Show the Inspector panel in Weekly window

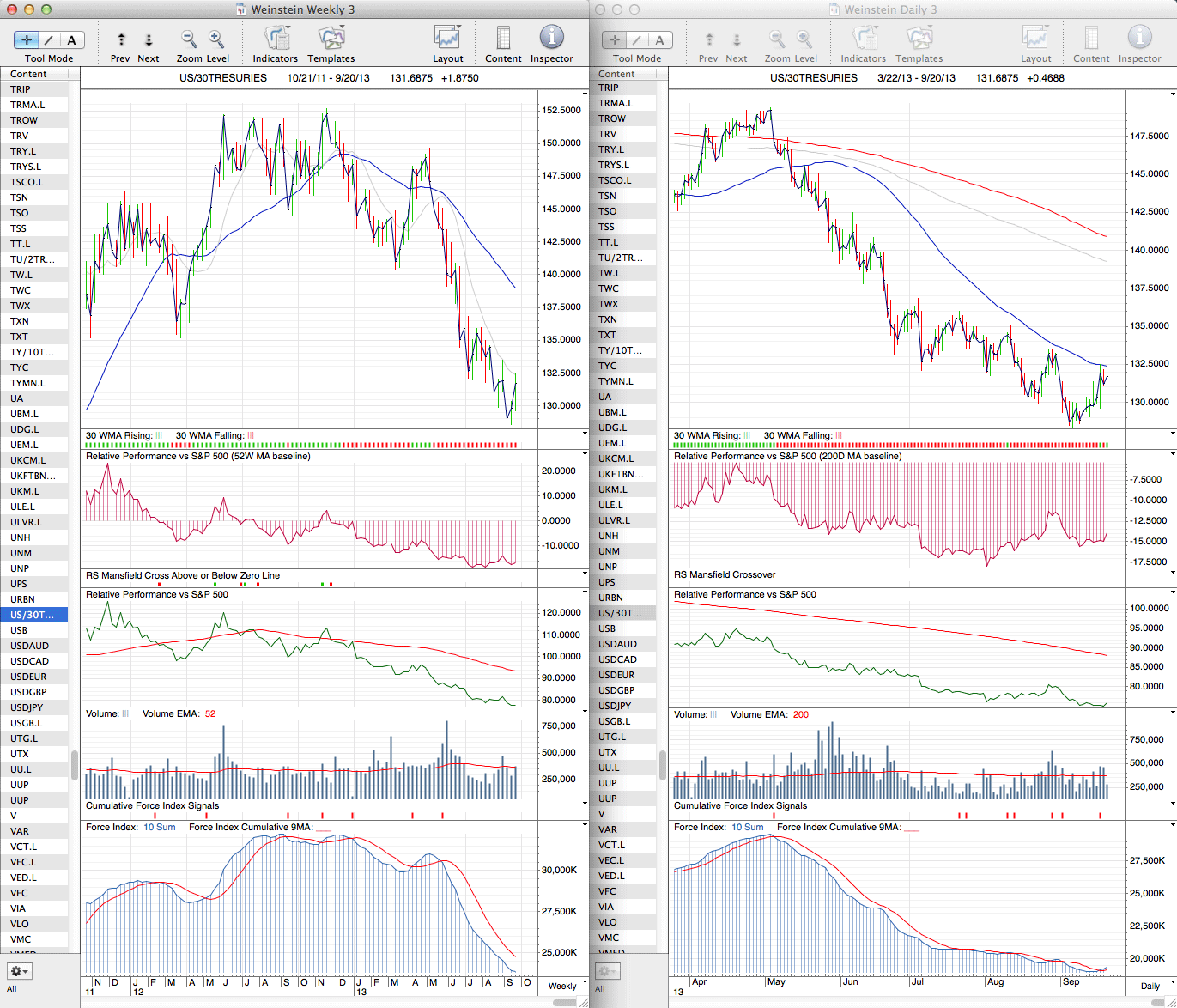(551, 39)
